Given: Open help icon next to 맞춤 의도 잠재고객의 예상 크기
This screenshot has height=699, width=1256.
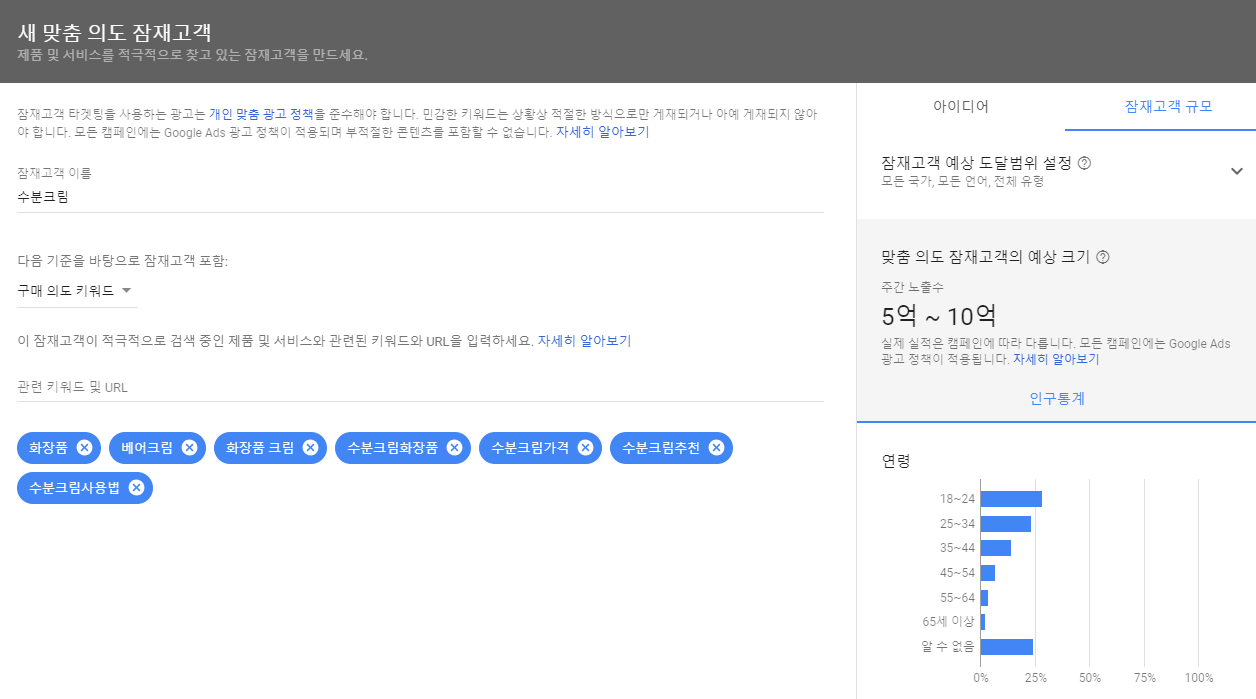Looking at the screenshot, I should [1103, 257].
